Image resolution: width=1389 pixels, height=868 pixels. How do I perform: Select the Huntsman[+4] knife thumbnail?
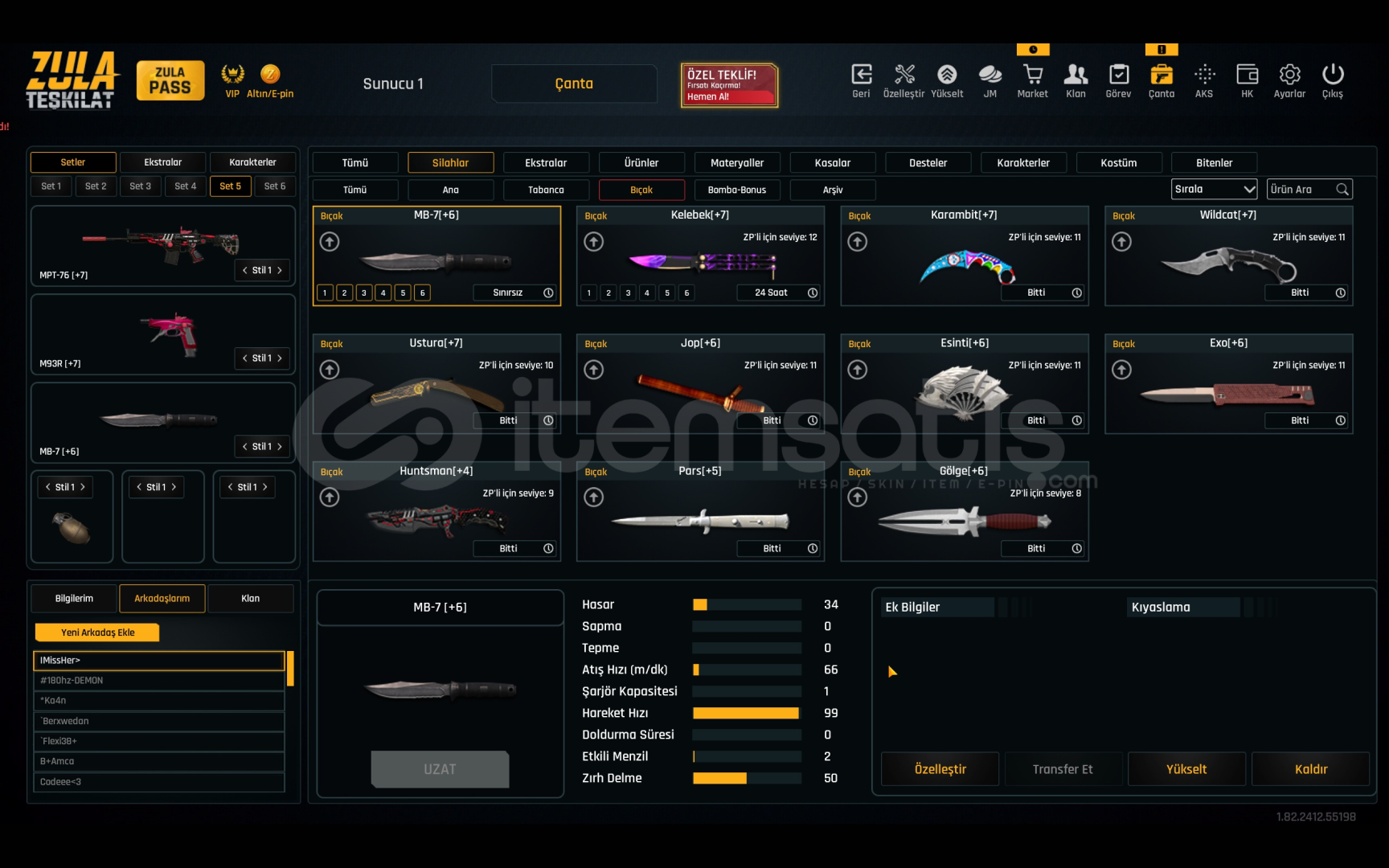pyautogui.click(x=438, y=520)
